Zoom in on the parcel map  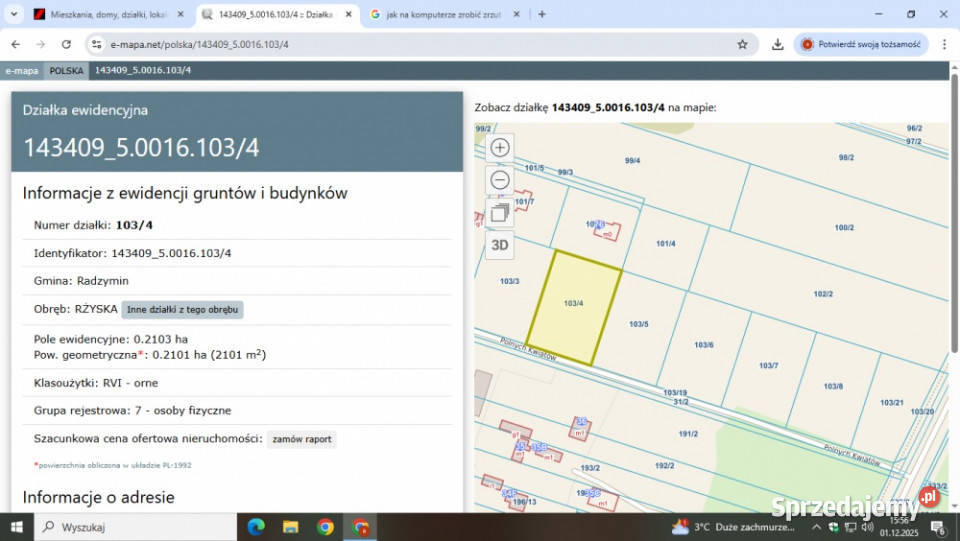[x=500, y=148]
